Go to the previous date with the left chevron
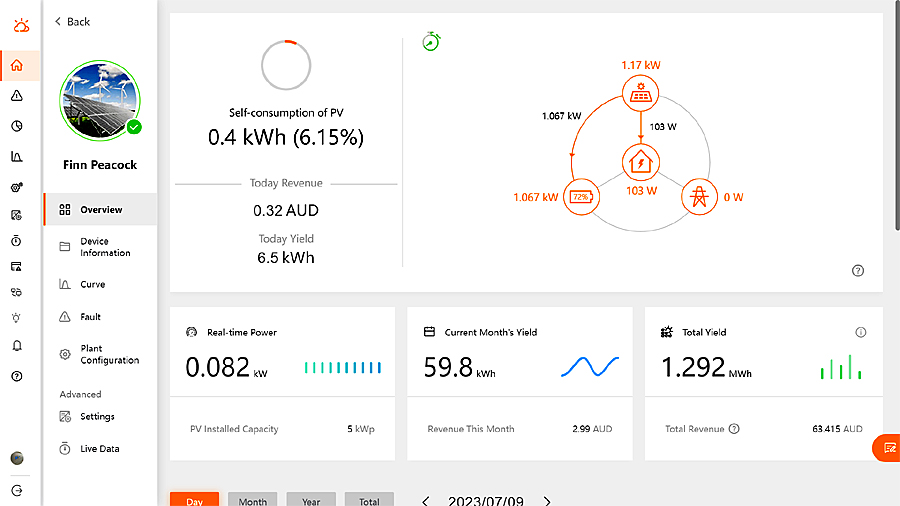The height and width of the screenshot is (506, 900). tap(425, 501)
